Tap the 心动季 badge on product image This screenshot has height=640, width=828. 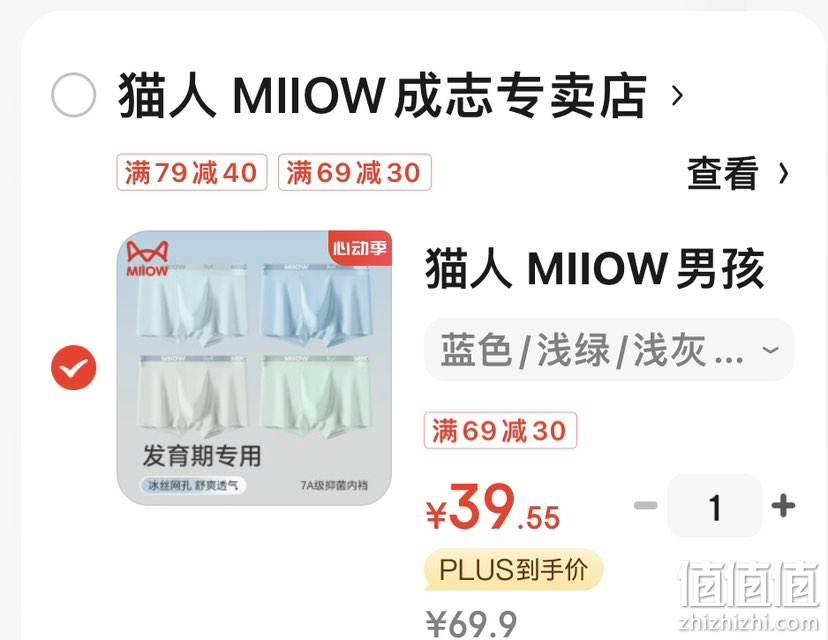point(360,248)
